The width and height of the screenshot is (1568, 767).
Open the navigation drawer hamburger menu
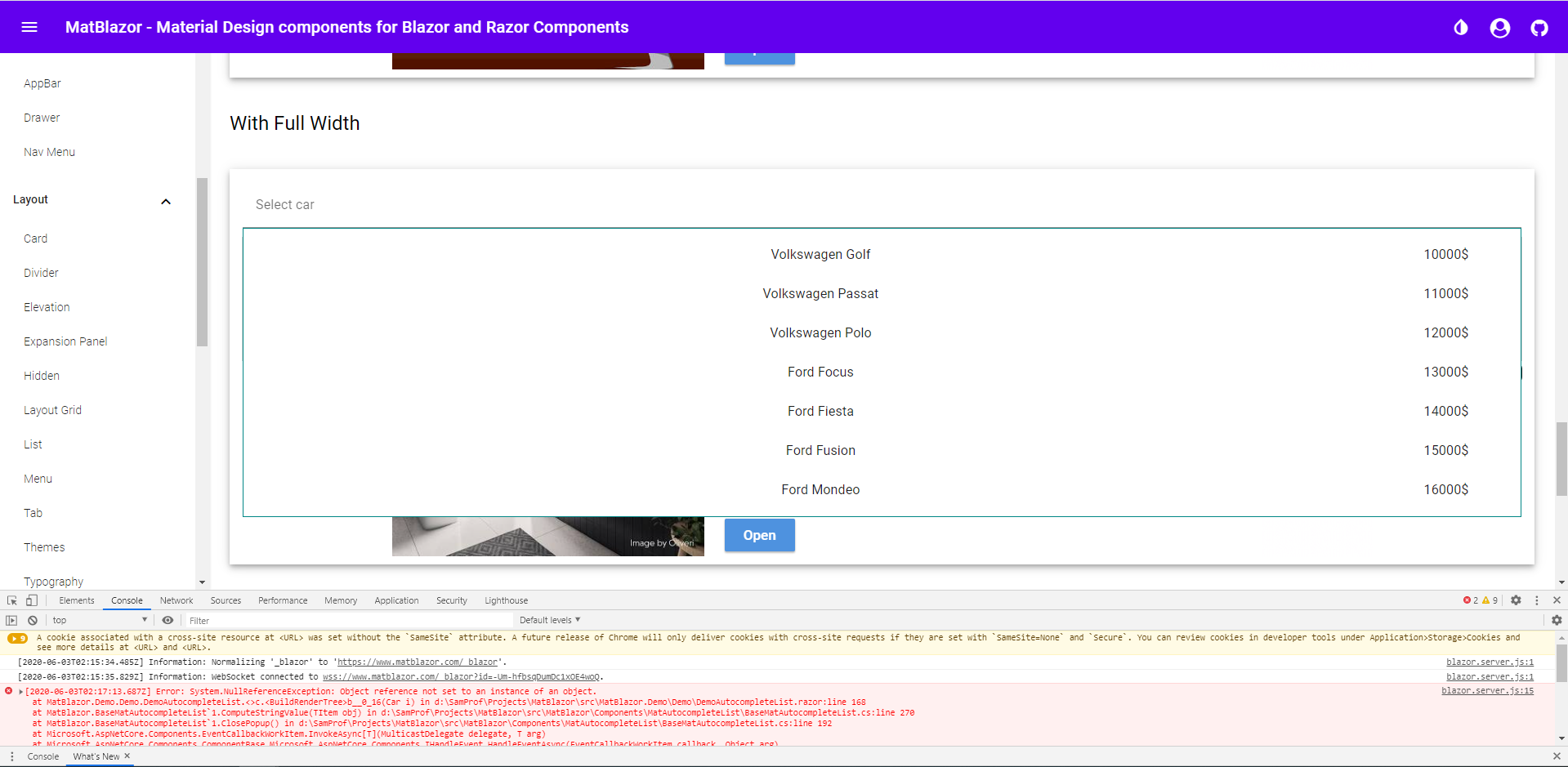[x=29, y=27]
